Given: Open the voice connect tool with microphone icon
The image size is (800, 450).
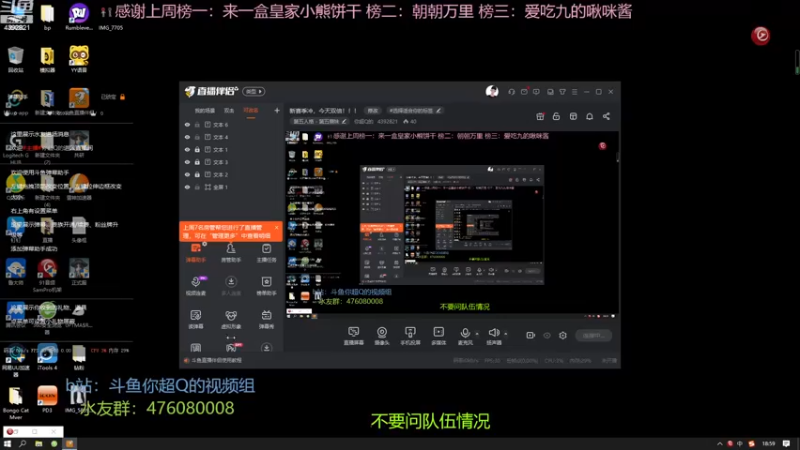Looking at the screenshot, I should point(196,286).
